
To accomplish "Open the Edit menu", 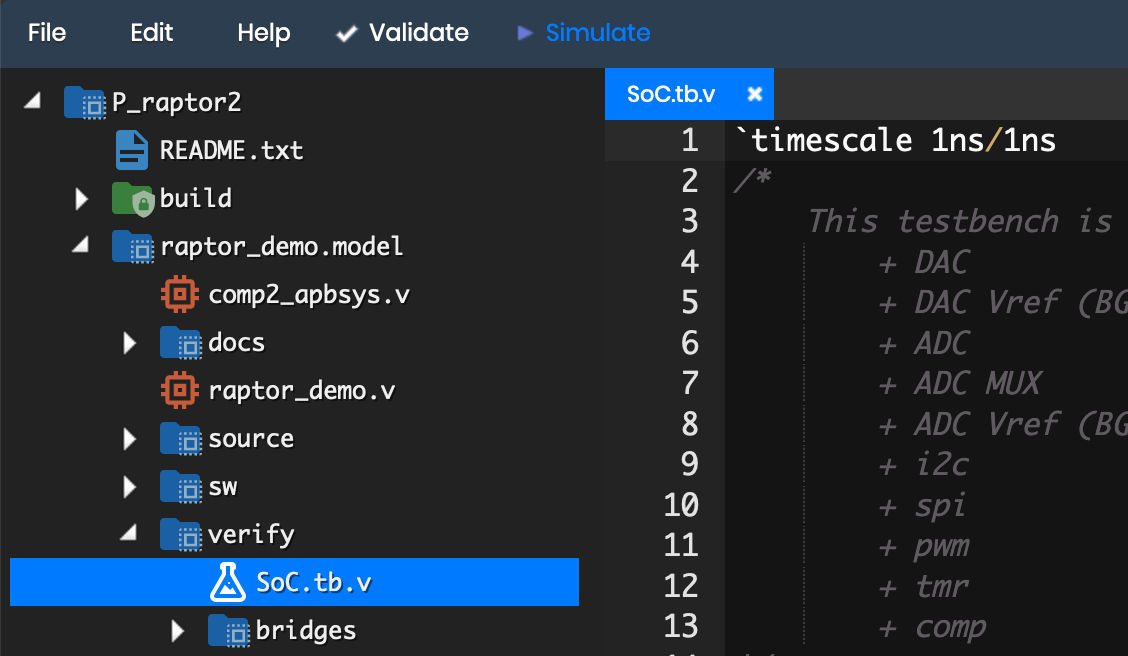I will (x=152, y=32).
